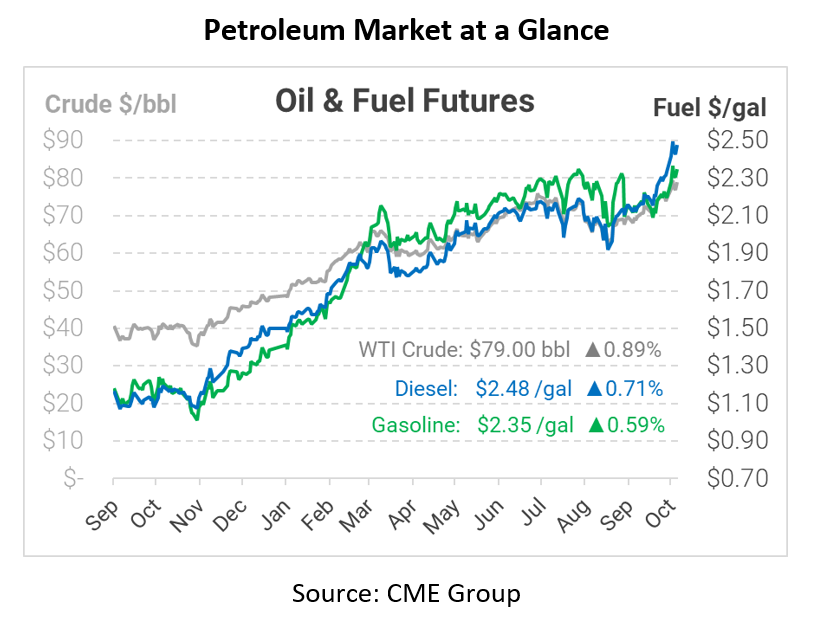Click the Oil & Fuel Futures chart title
Viewport: 817px width, 621px height.
click(x=404, y=101)
